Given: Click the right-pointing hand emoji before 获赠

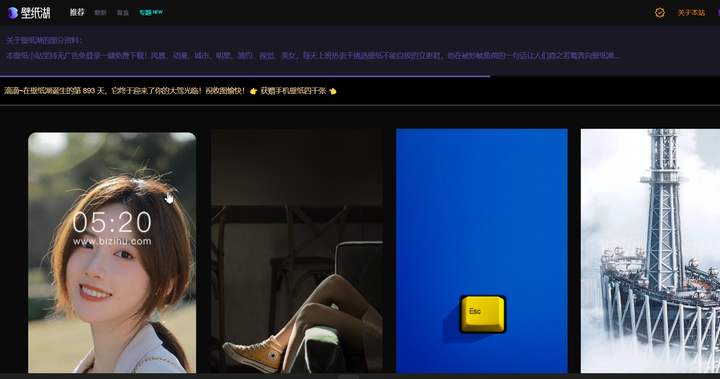Looking at the screenshot, I should (253, 91).
